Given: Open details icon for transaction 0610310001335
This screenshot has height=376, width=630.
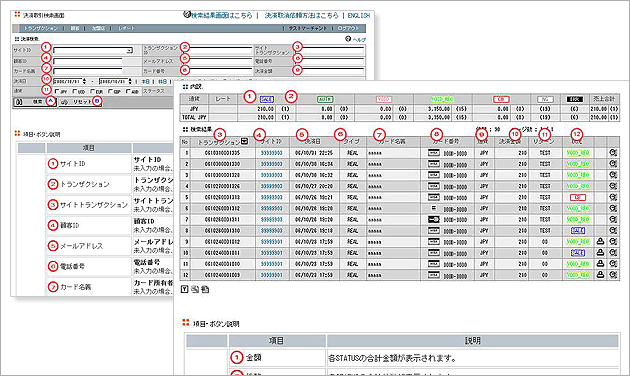Looking at the screenshot, I should pos(613,153).
